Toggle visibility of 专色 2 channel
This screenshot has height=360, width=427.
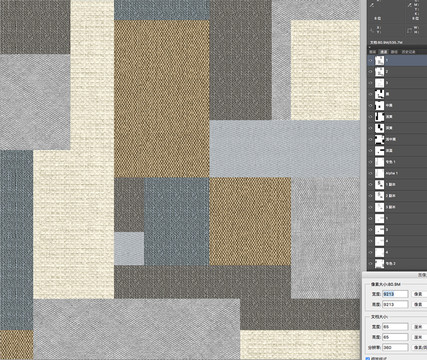[x=371, y=264]
